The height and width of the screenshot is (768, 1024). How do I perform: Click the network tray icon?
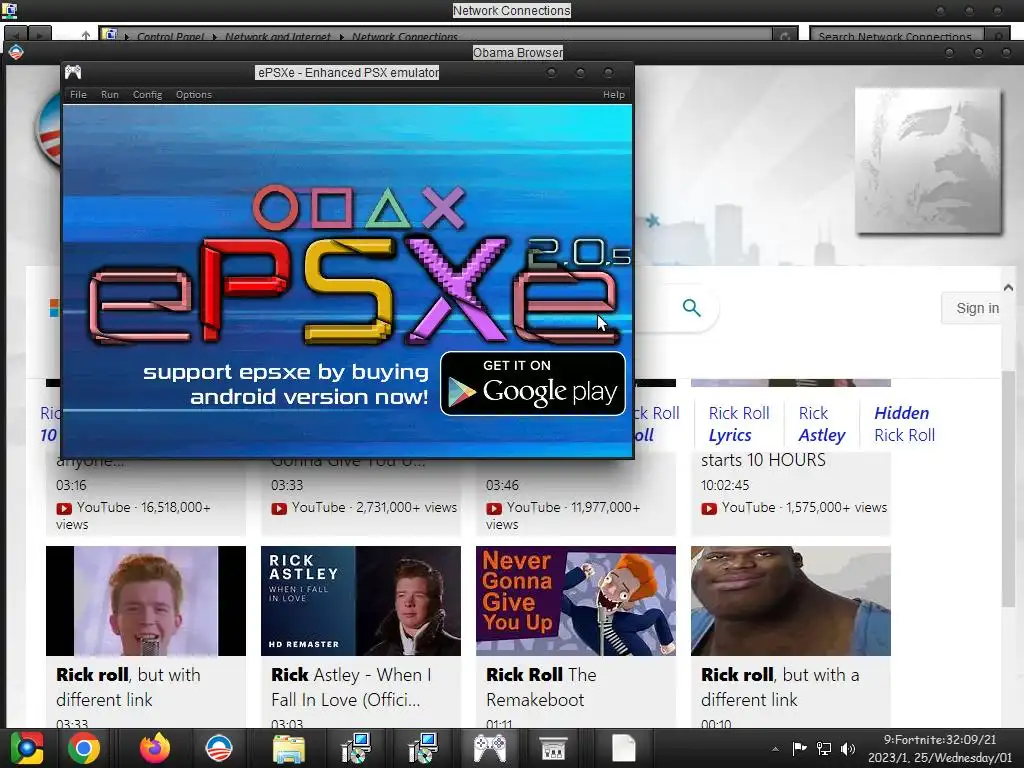(824, 748)
